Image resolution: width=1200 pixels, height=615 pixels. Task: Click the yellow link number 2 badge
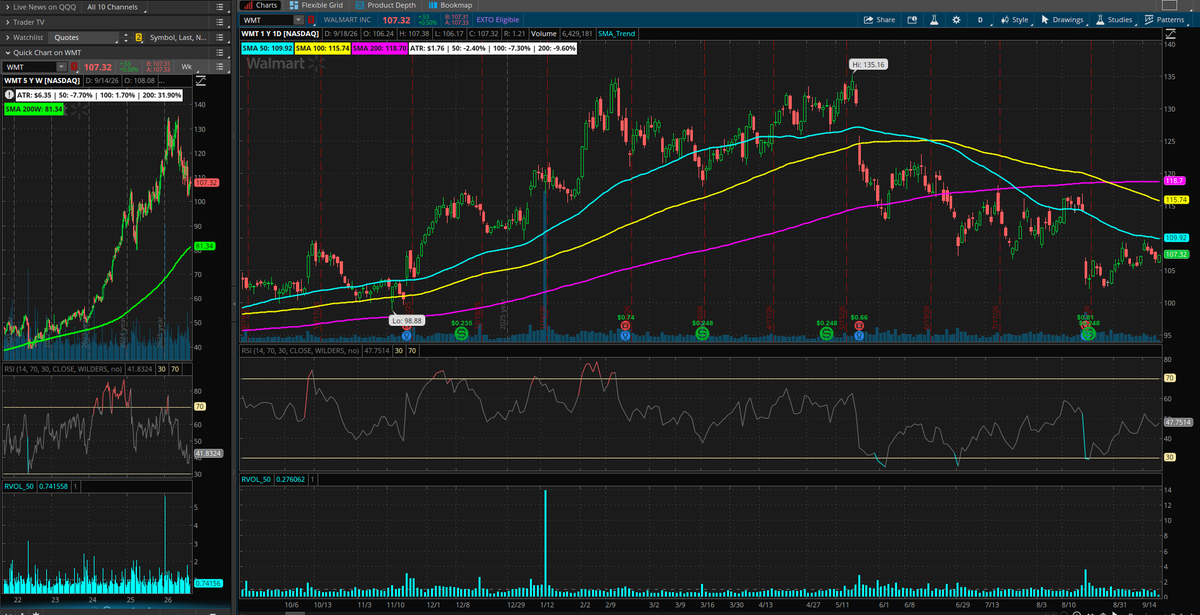point(138,38)
